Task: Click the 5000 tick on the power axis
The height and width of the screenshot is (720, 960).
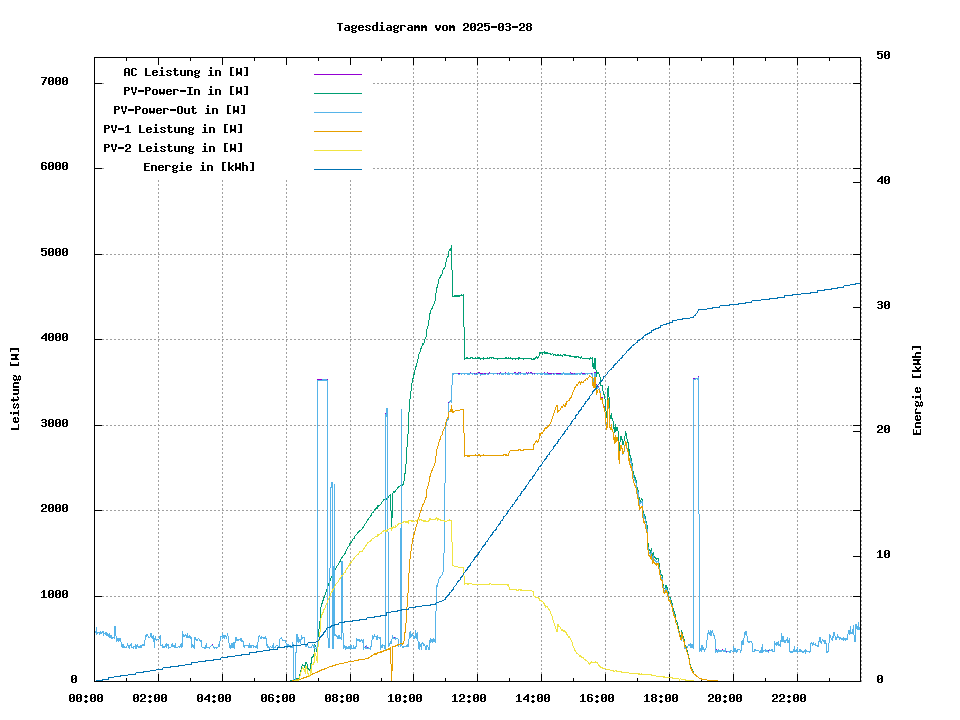Action: (54, 253)
